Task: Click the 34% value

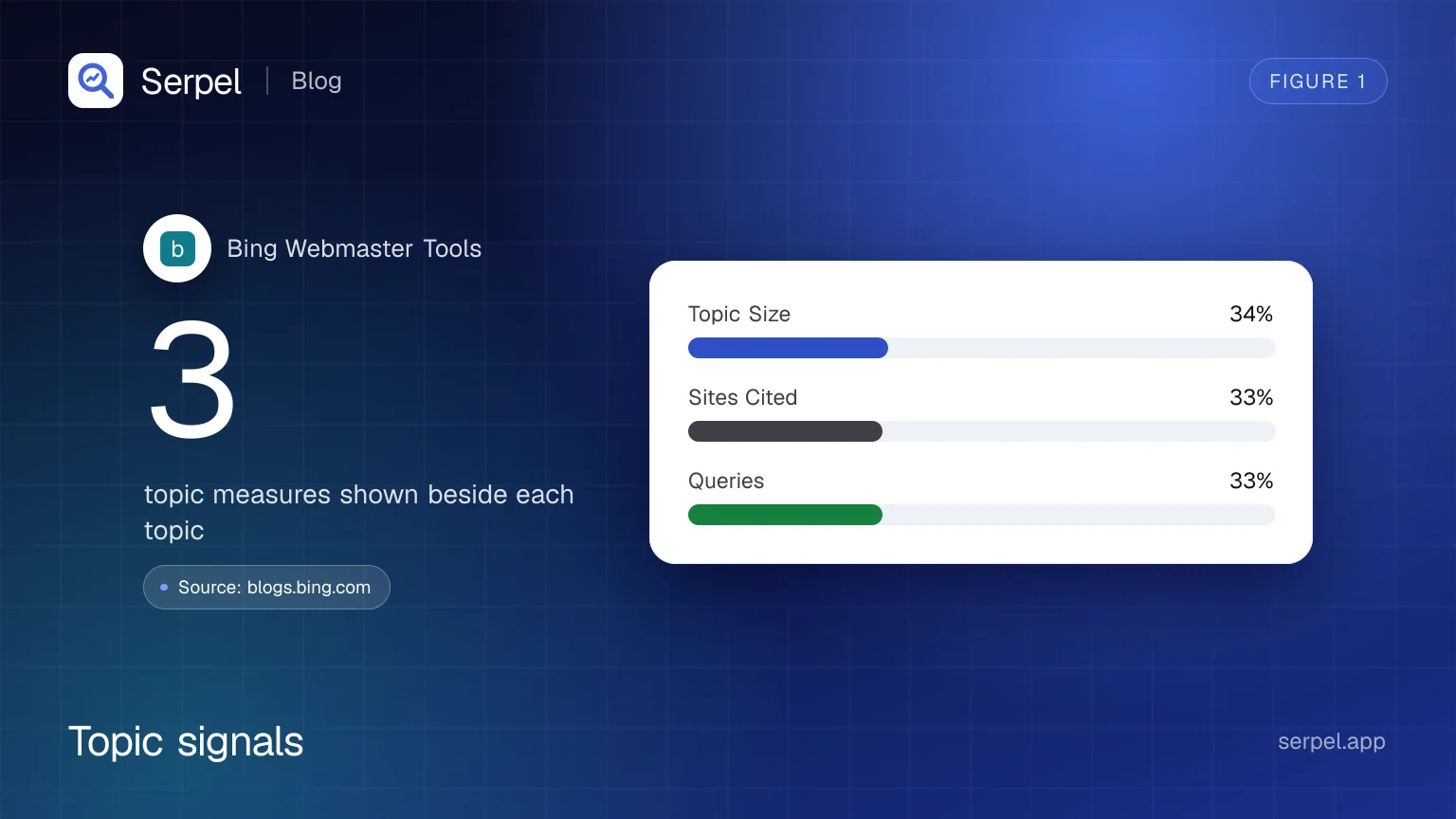Action: point(1251,314)
